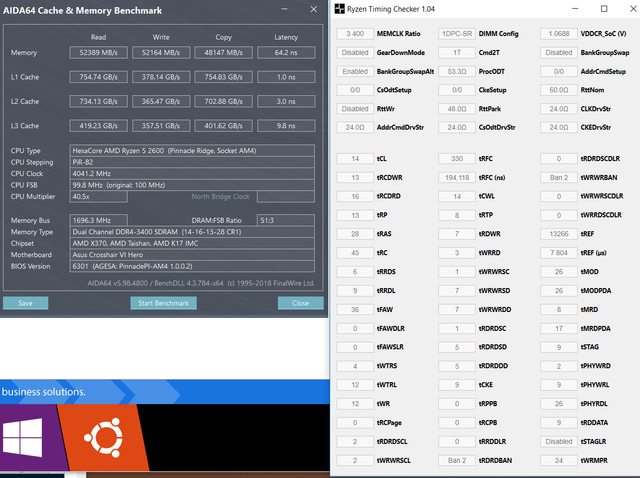Viewport: 640px width, 478px height.
Task: Click the Memory Type DDR4-3400 field
Action: click(192, 232)
